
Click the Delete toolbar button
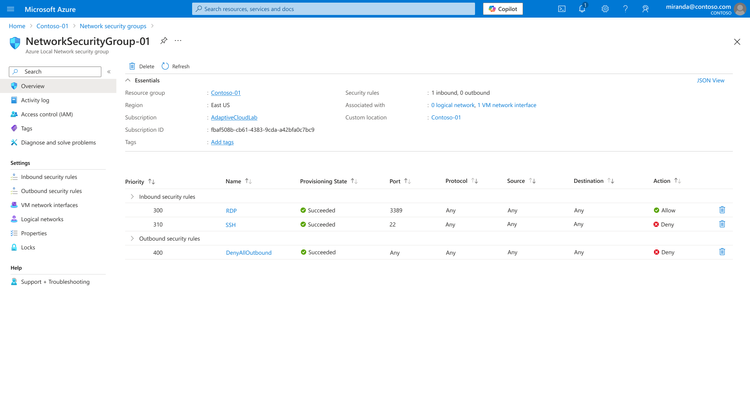142,66
